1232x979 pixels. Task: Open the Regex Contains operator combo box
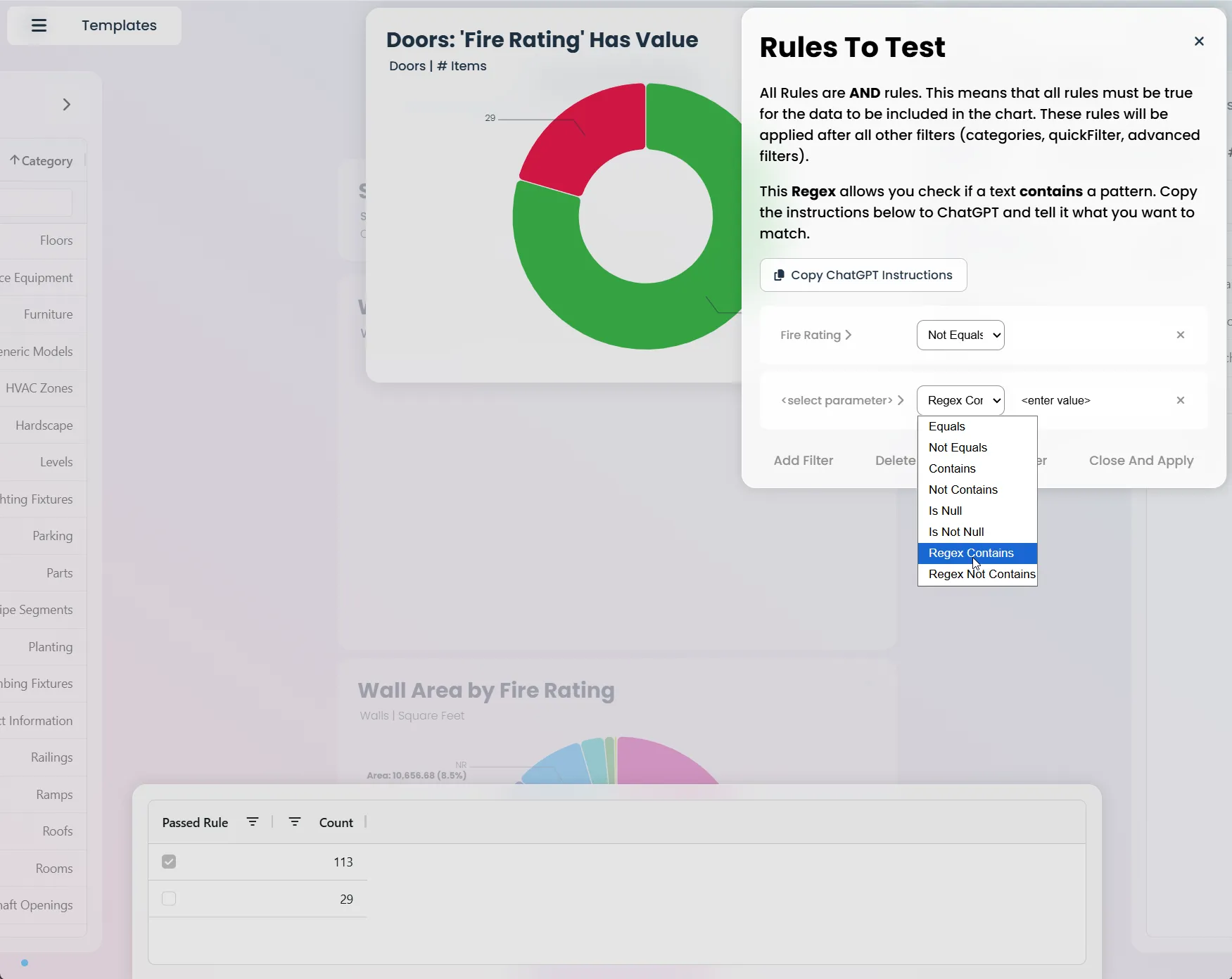coord(960,400)
